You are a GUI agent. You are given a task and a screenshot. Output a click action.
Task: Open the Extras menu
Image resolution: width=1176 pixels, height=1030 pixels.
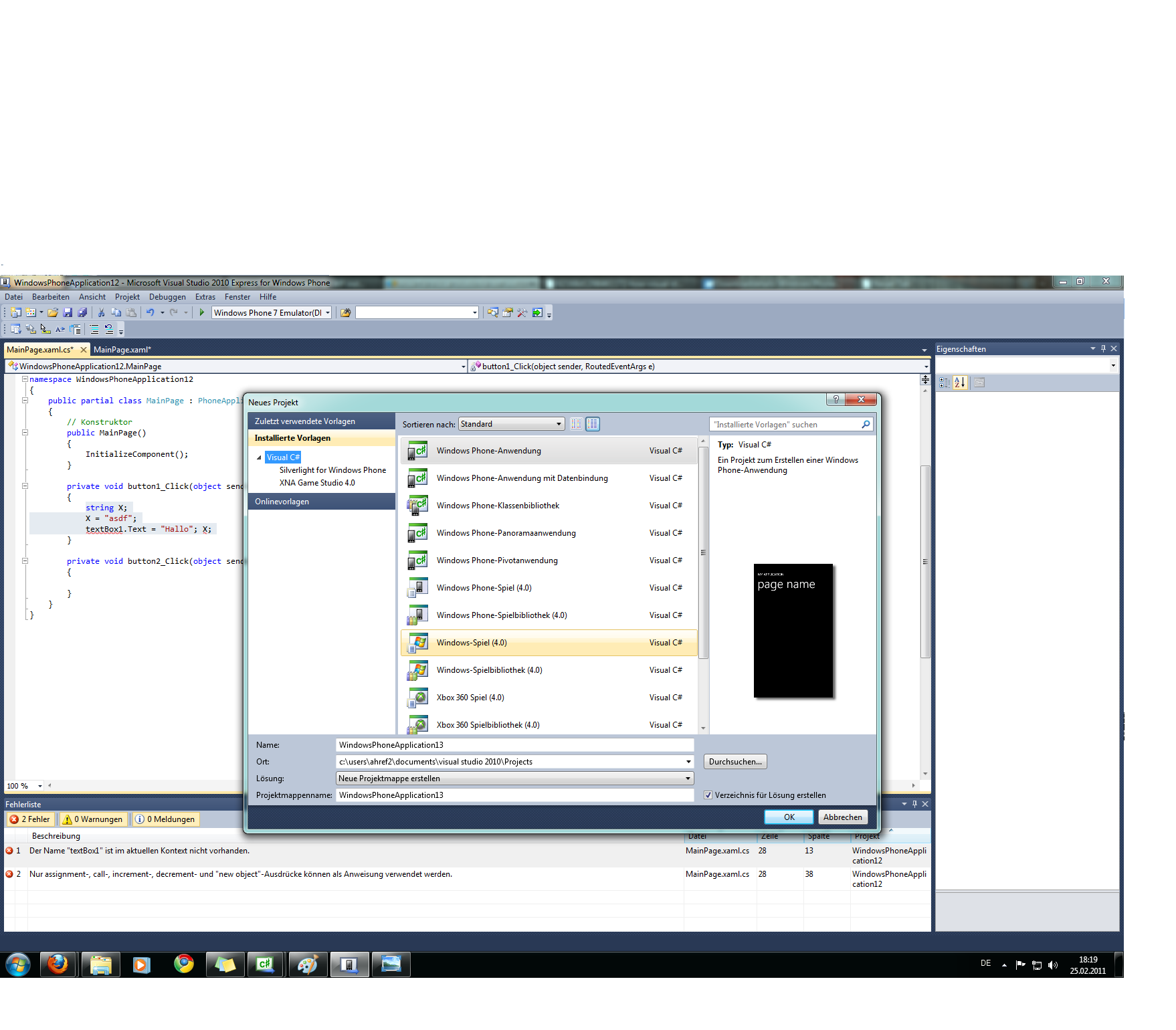pos(205,297)
